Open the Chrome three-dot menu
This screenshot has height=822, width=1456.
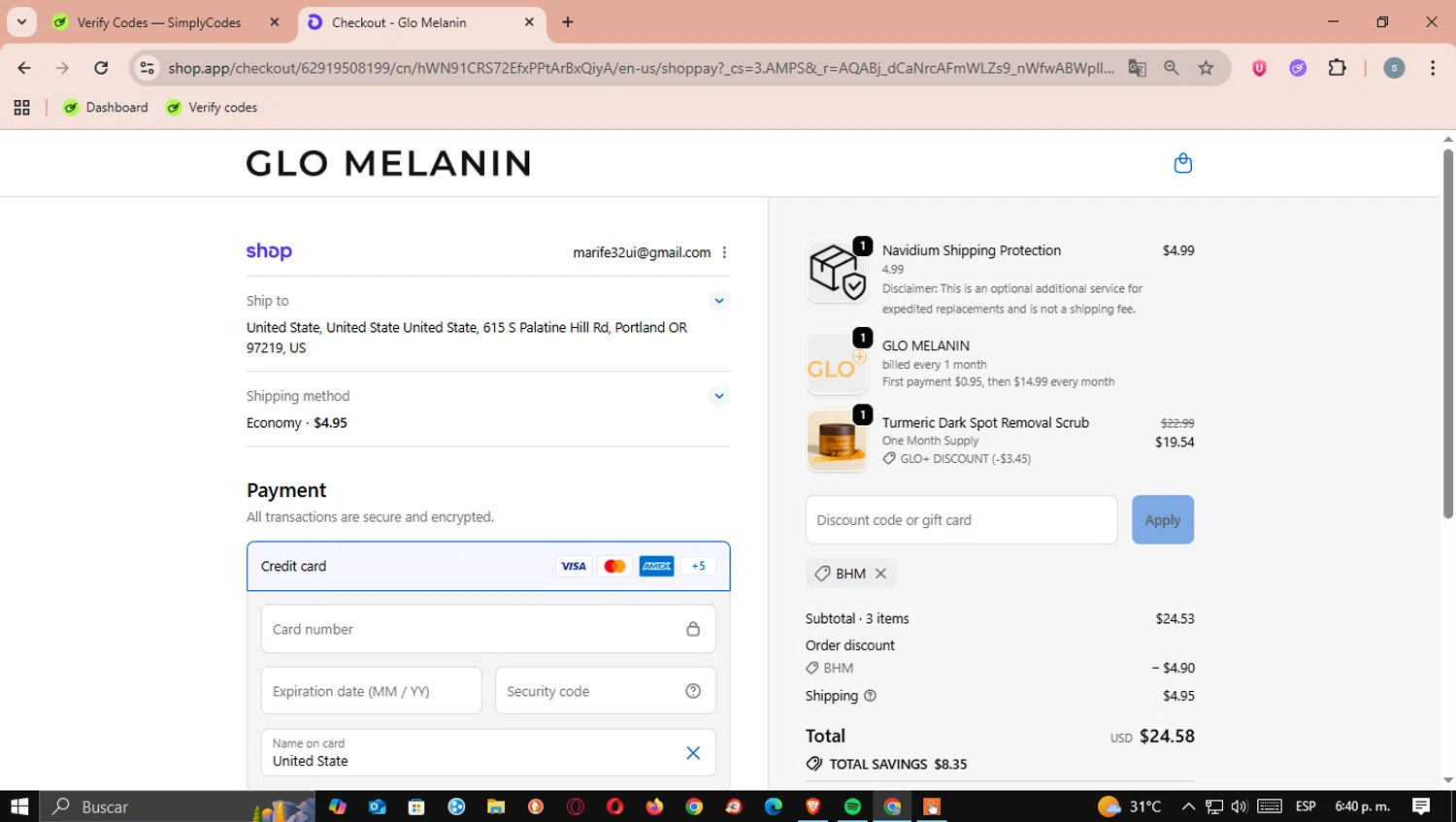click(1433, 68)
